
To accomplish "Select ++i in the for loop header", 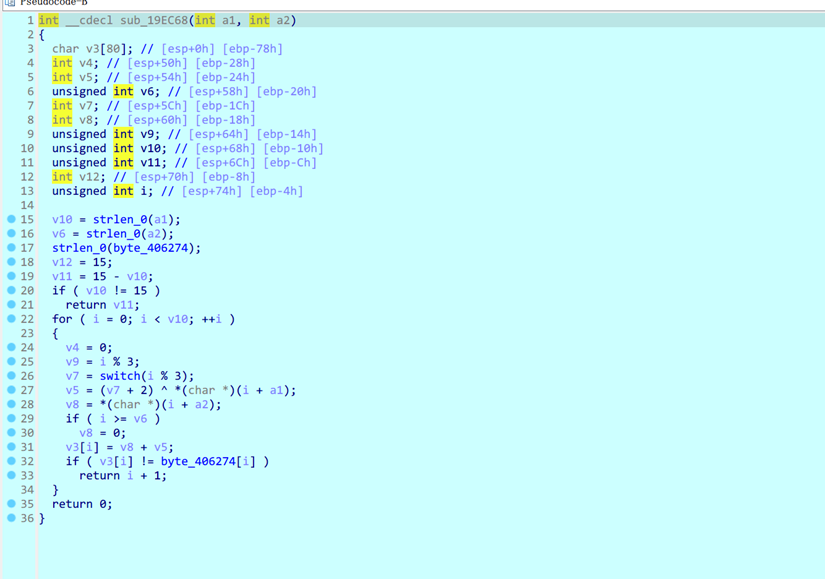I will click(212, 319).
